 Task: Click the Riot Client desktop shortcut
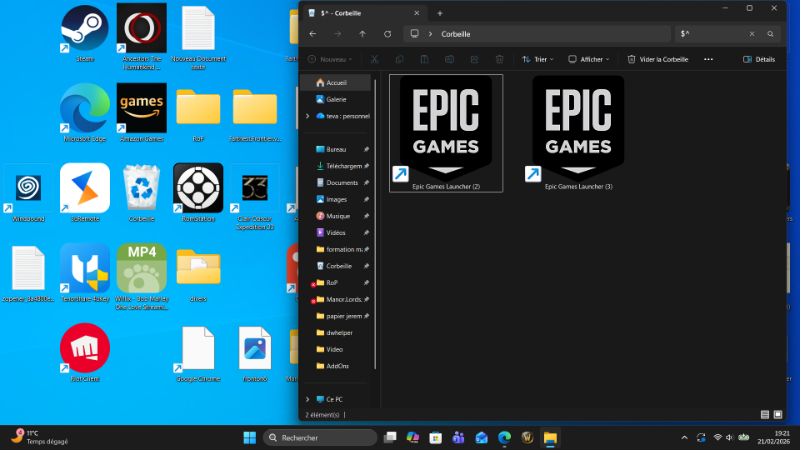(85, 350)
